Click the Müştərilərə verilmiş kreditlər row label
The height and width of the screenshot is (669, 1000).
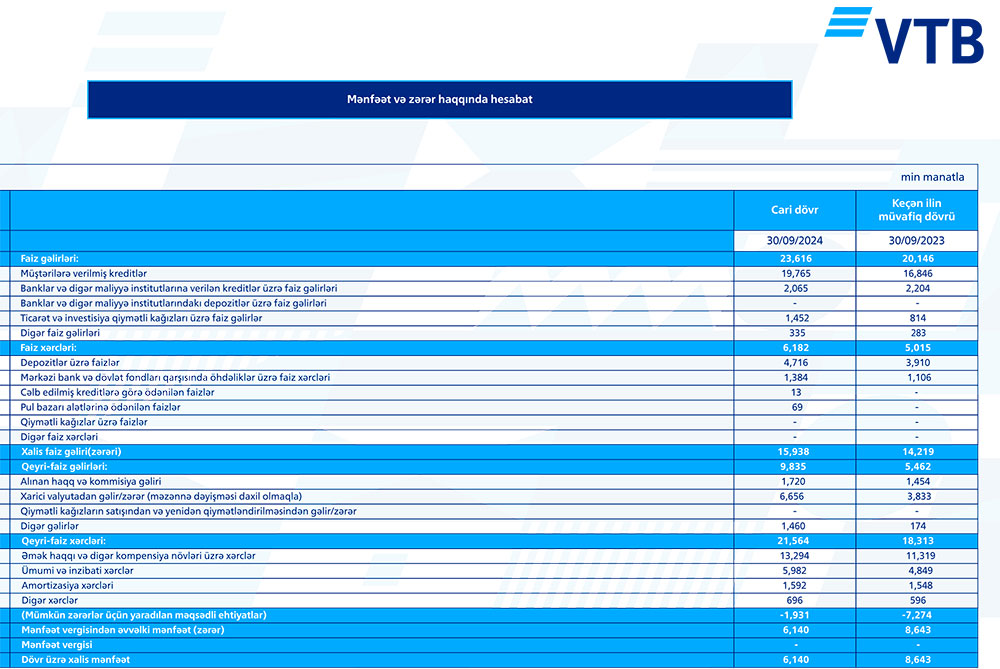84,273
